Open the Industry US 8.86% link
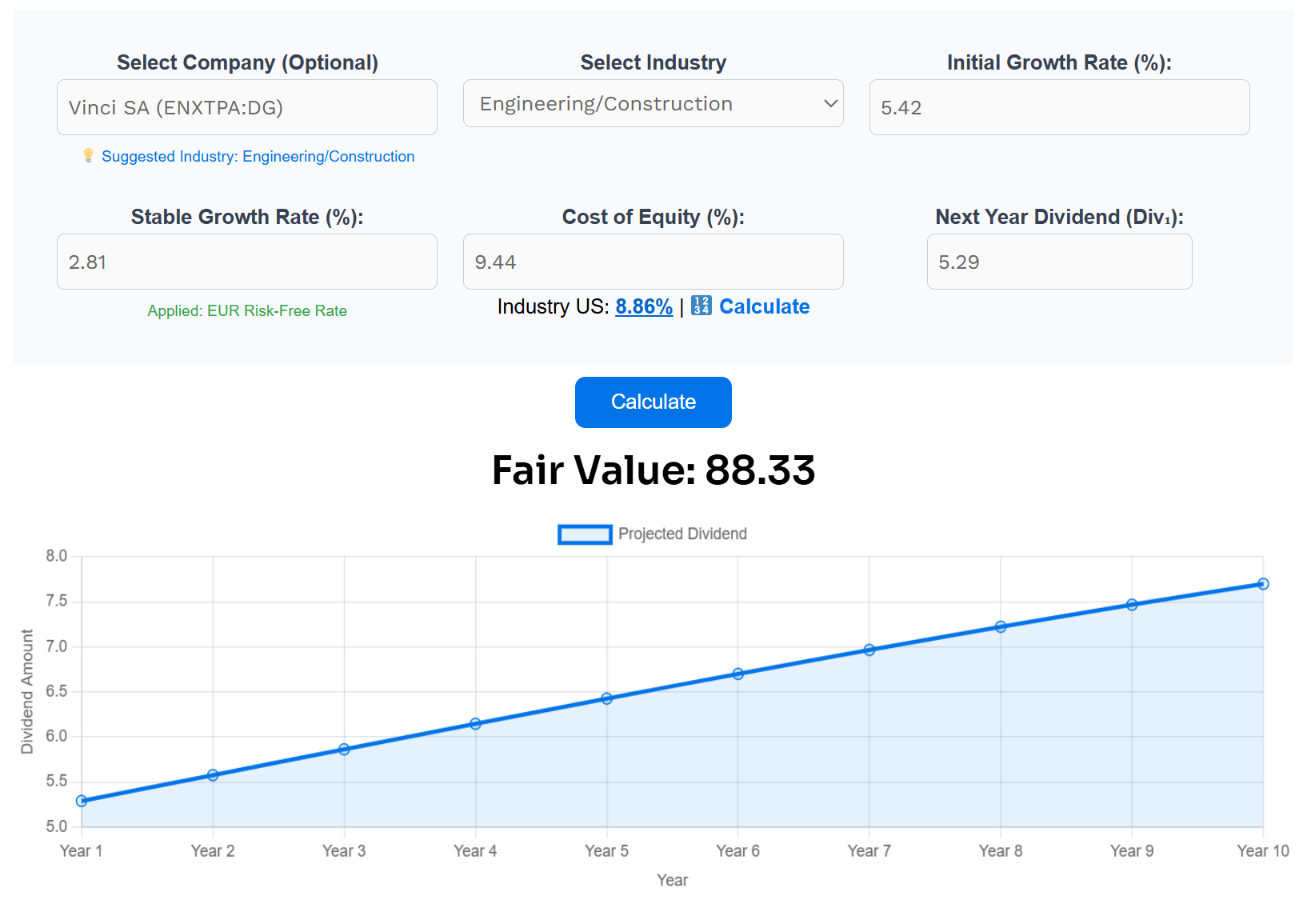Screen dimensions: 1311x924 644,306
